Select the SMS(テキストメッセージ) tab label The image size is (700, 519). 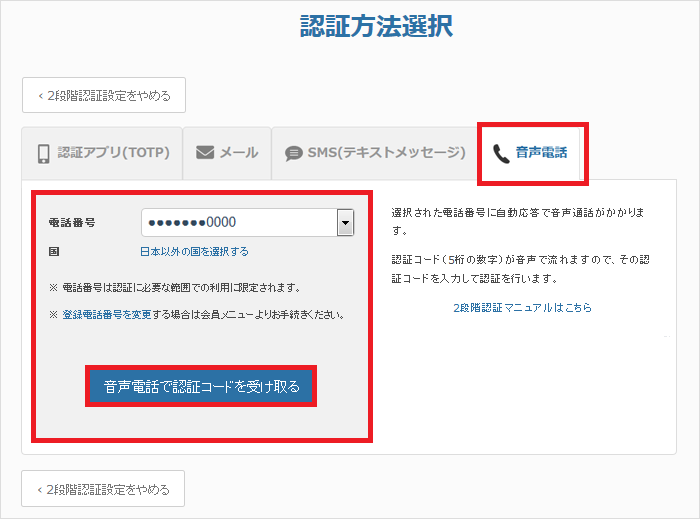click(x=386, y=153)
